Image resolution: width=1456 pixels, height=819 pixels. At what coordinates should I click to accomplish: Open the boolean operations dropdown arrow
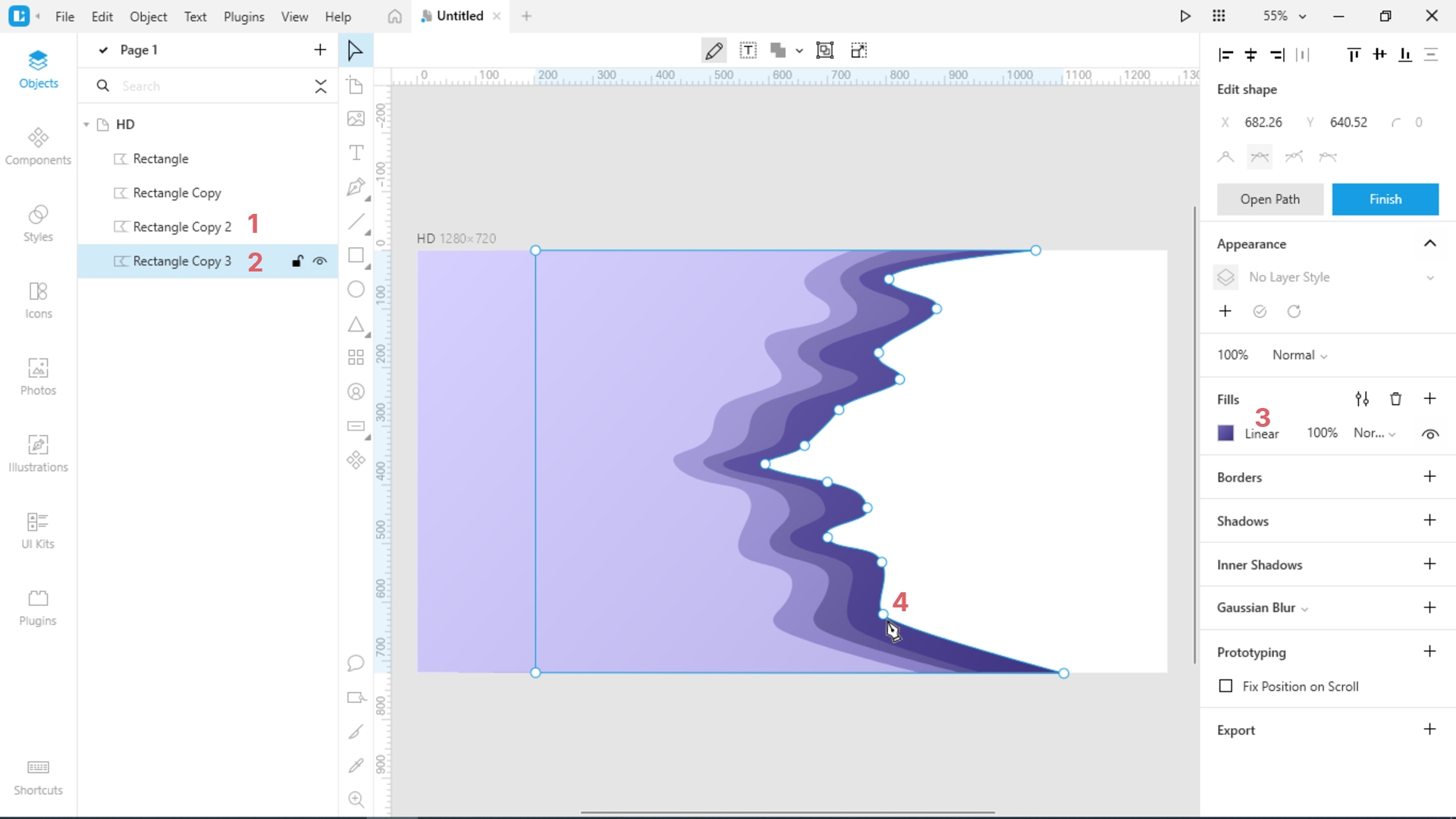(x=799, y=51)
